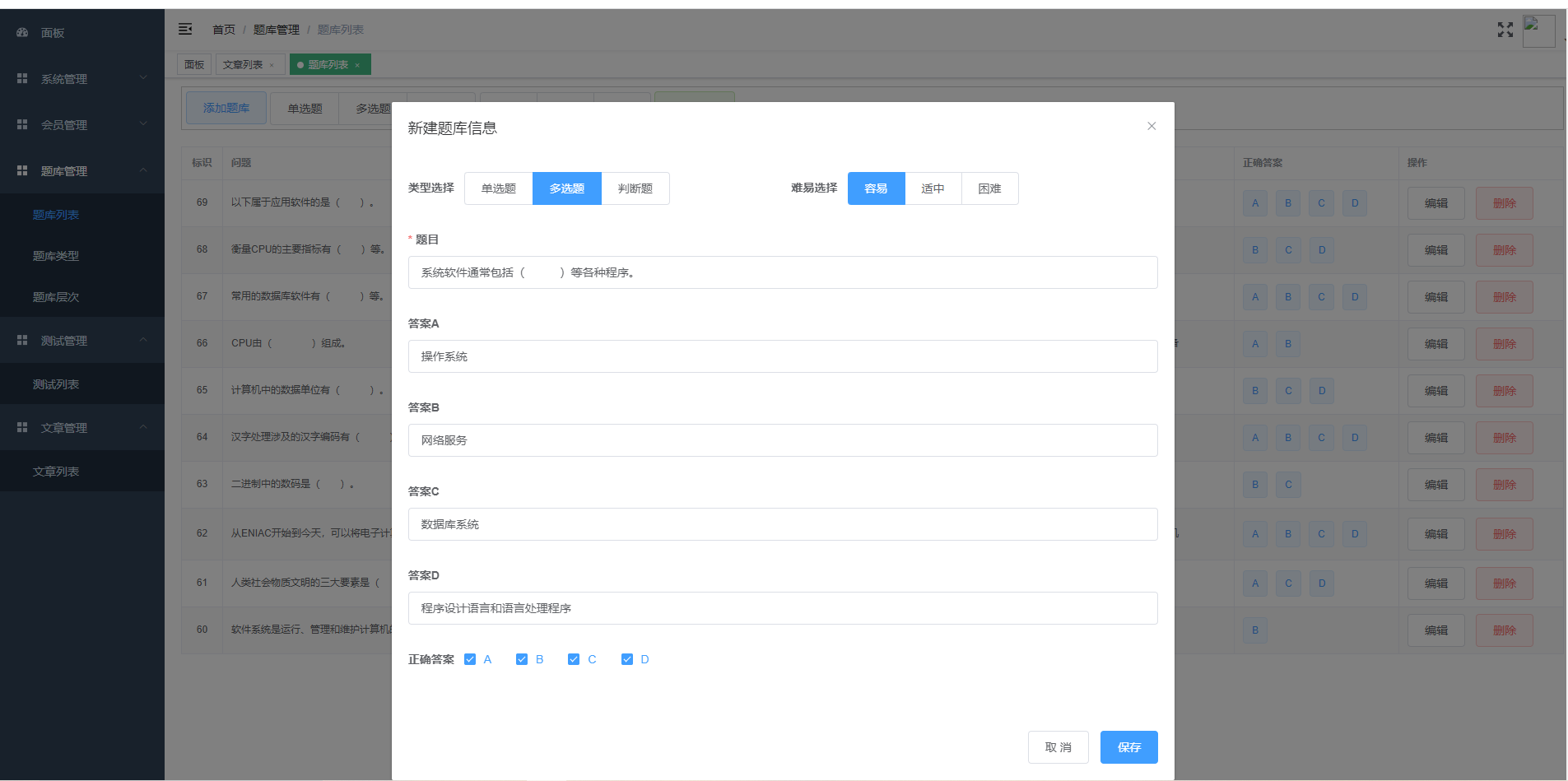This screenshot has height=781, width=1568.
Task: Click 删除 button for row 69
Action: click(1505, 203)
